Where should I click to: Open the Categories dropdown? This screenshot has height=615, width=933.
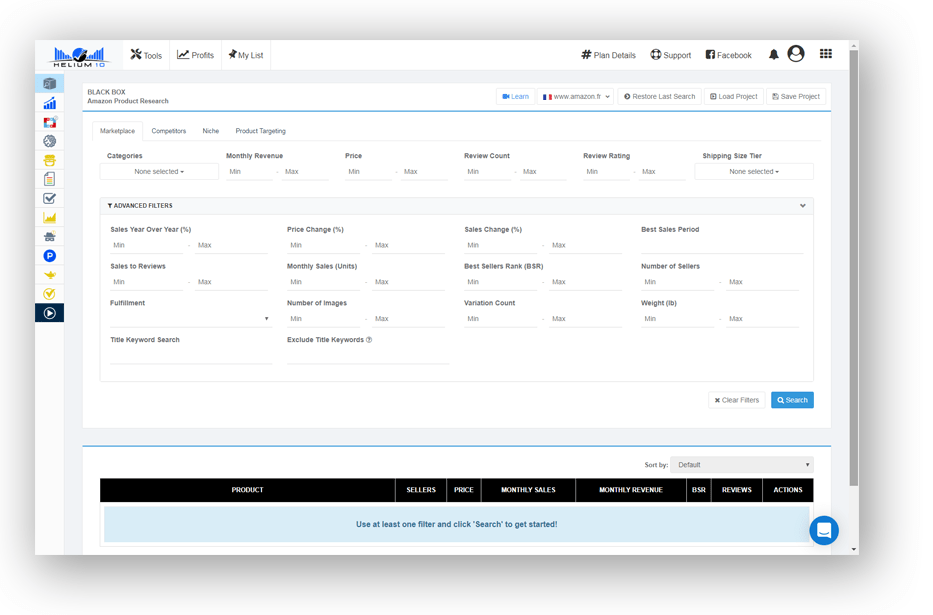tap(159, 172)
